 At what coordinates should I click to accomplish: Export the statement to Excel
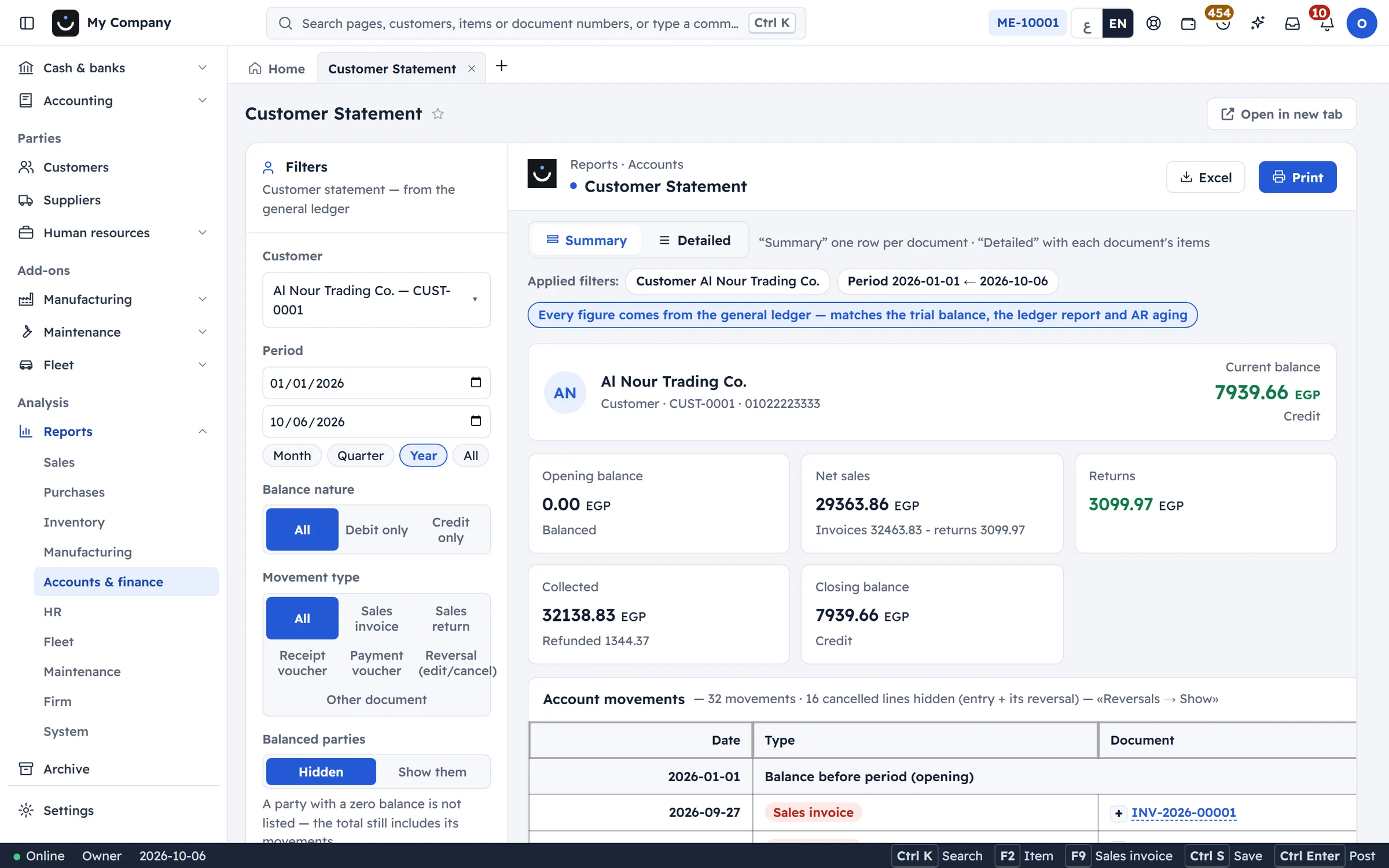(x=1206, y=177)
